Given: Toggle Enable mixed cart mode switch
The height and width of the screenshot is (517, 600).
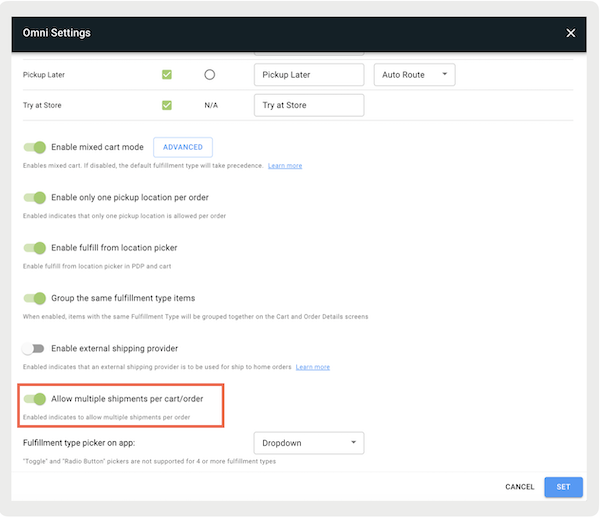Looking at the screenshot, I should pos(34,147).
